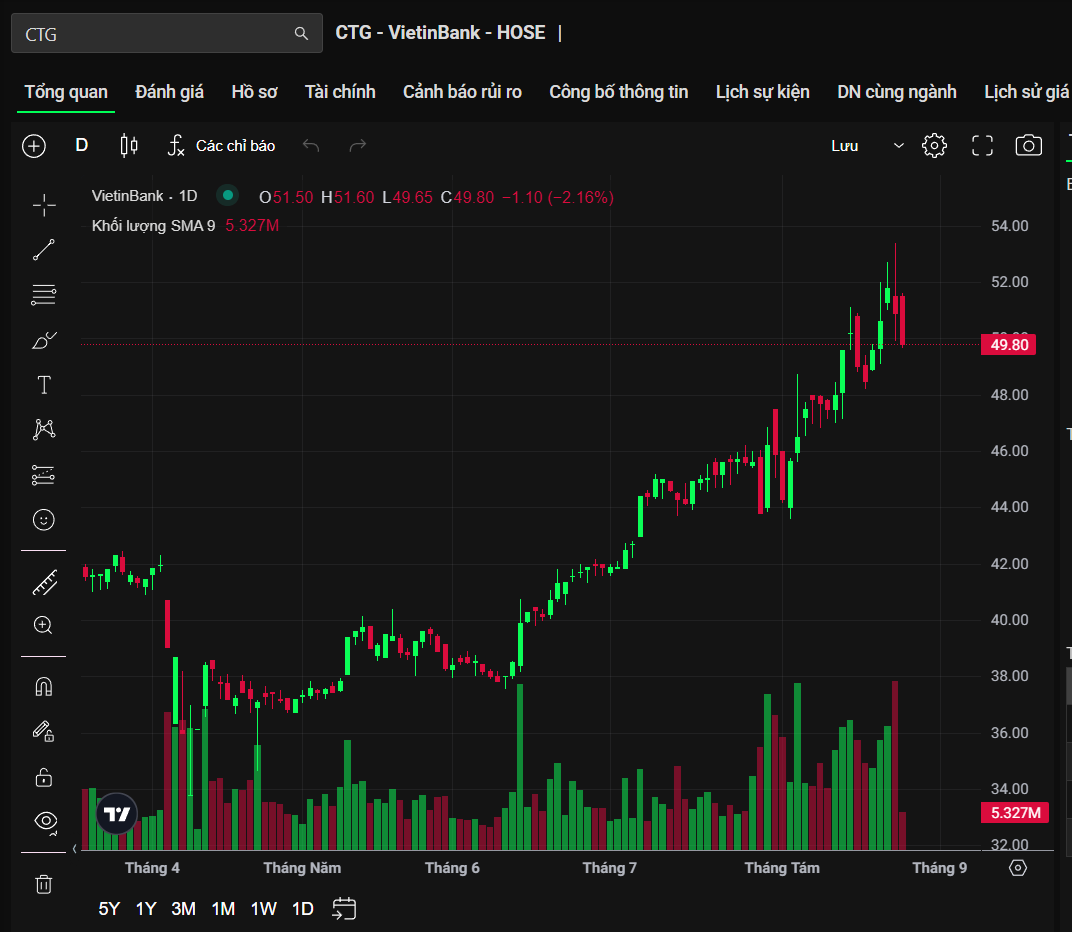This screenshot has height=932, width=1072.
Task: Toggle magnet mode for drawings
Action: coord(44,687)
